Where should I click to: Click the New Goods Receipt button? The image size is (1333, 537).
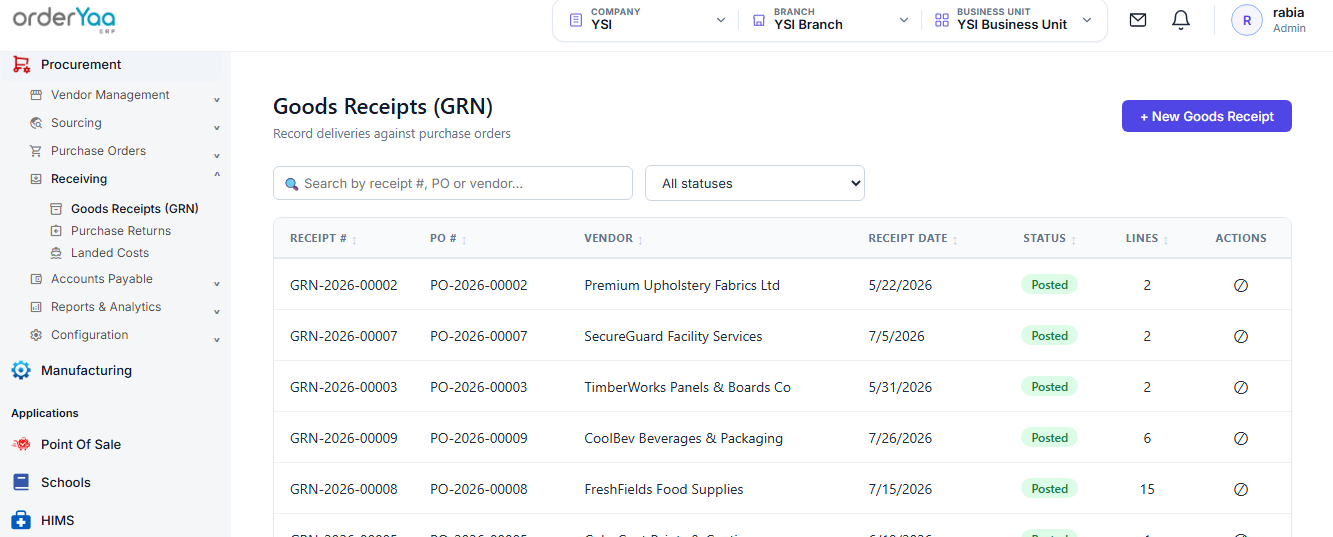coord(1207,116)
